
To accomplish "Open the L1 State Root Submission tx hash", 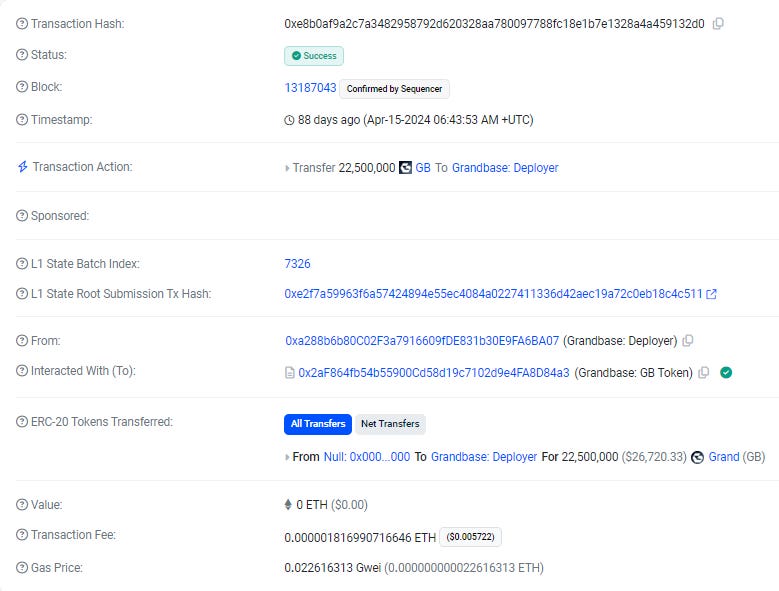I will [493, 294].
